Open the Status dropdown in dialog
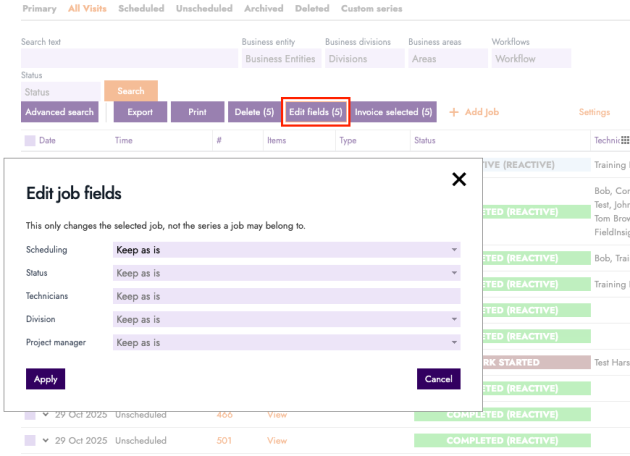 click(286, 273)
